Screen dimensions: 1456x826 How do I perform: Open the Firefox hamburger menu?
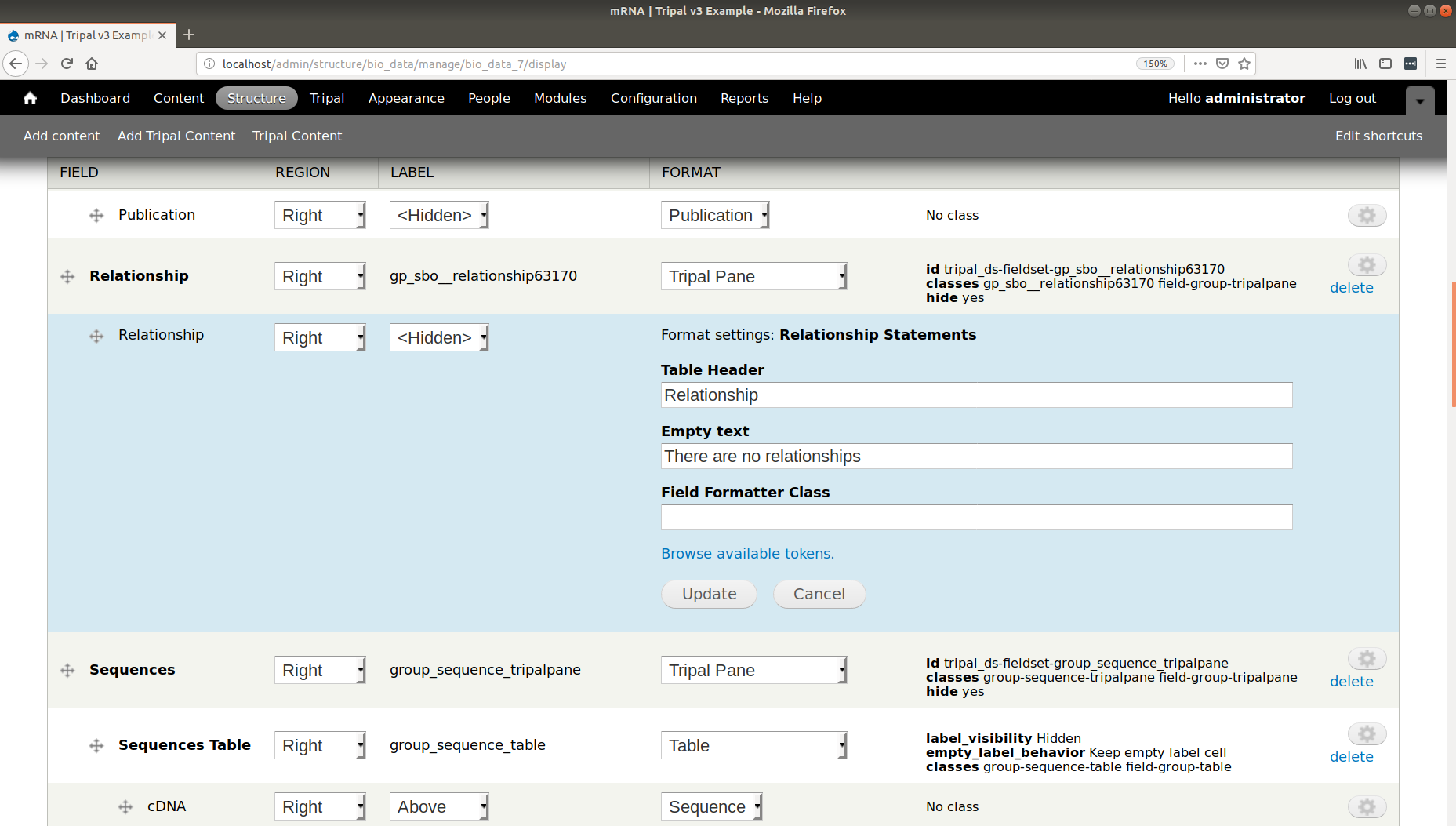pos(1440,64)
